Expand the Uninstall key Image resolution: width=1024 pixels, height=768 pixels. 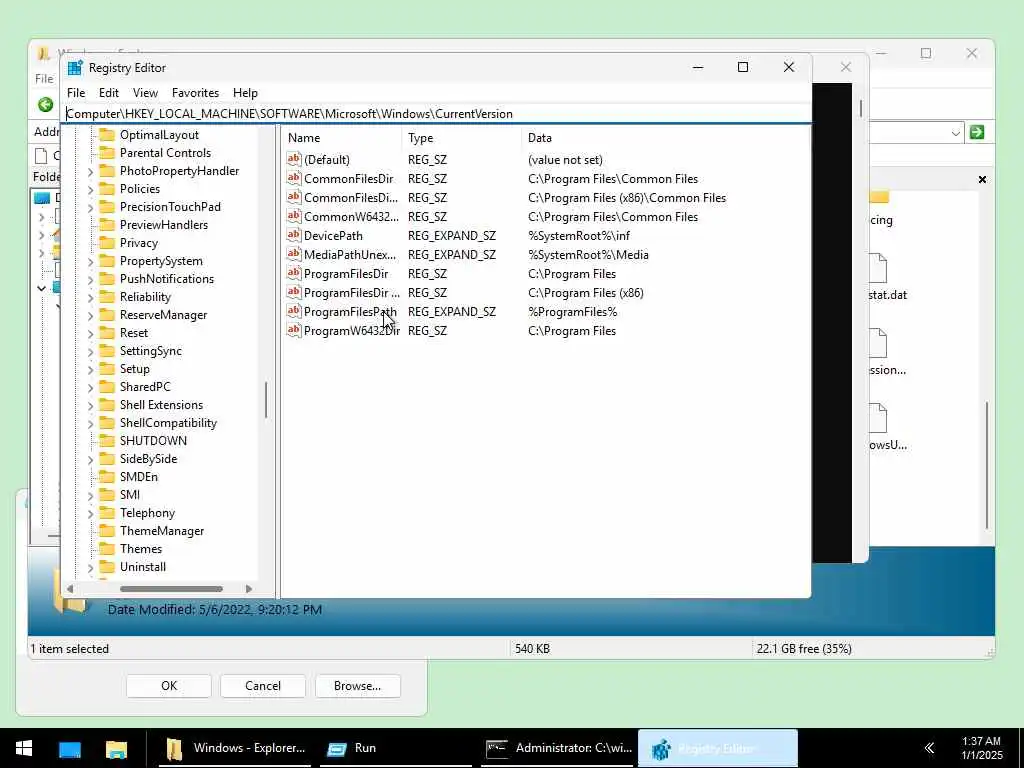pyautogui.click(x=90, y=568)
